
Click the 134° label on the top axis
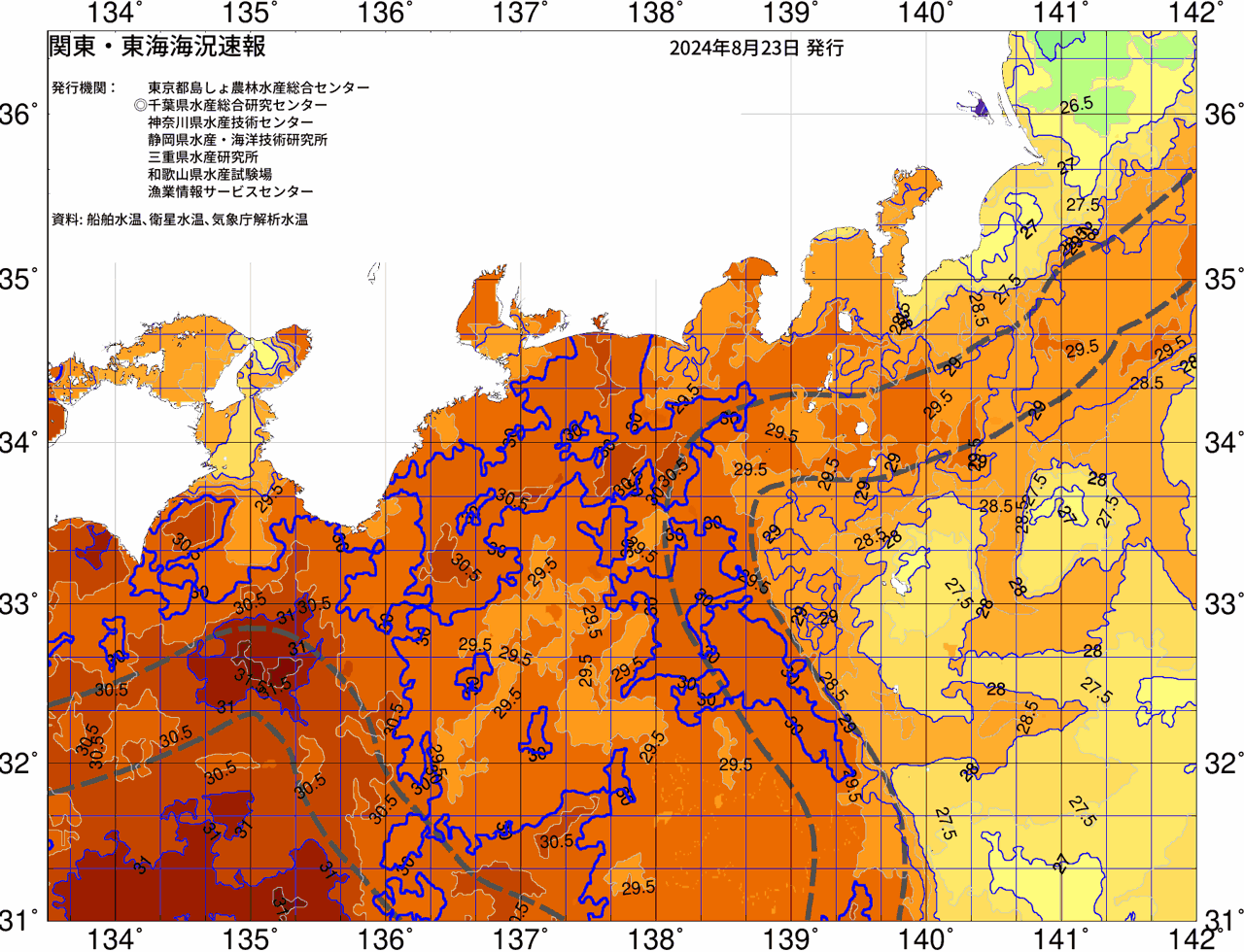[x=115, y=14]
